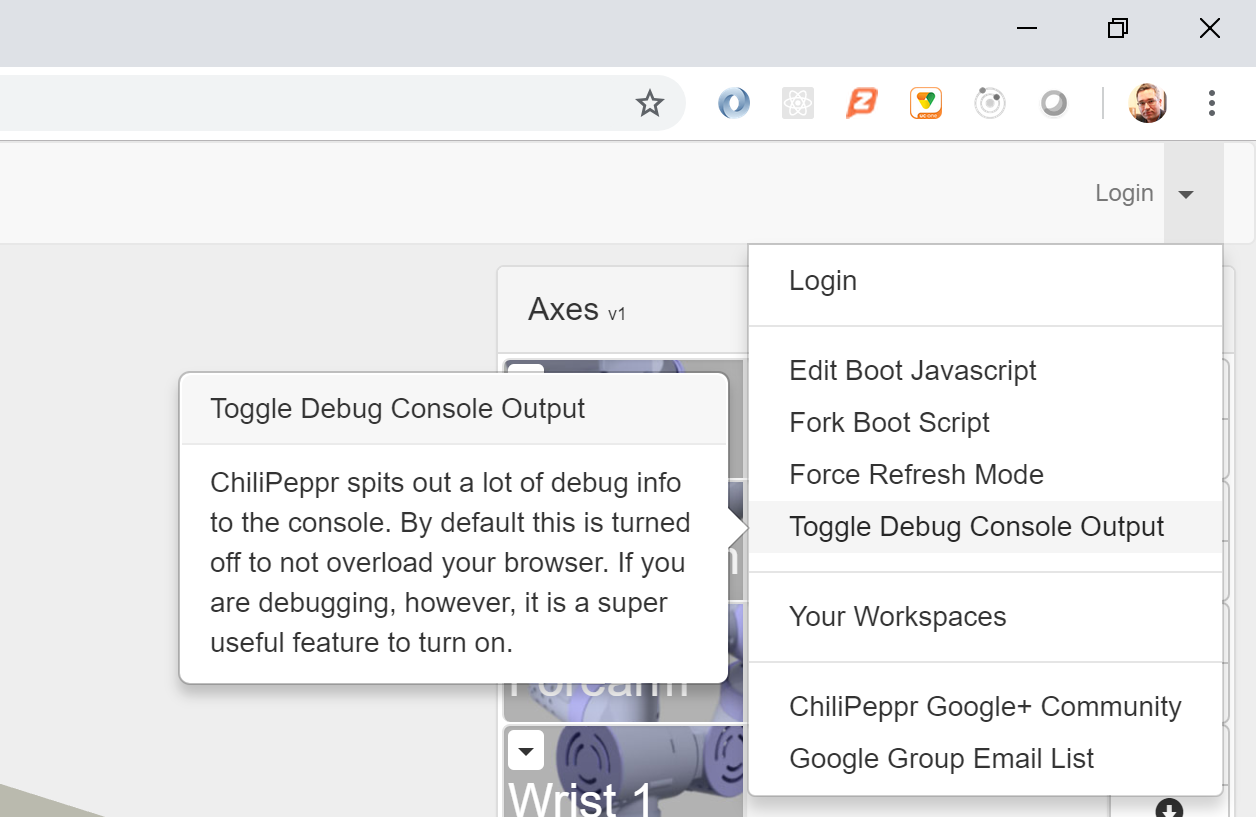
Task: Click the gray sphere extension icon
Action: 1053,103
